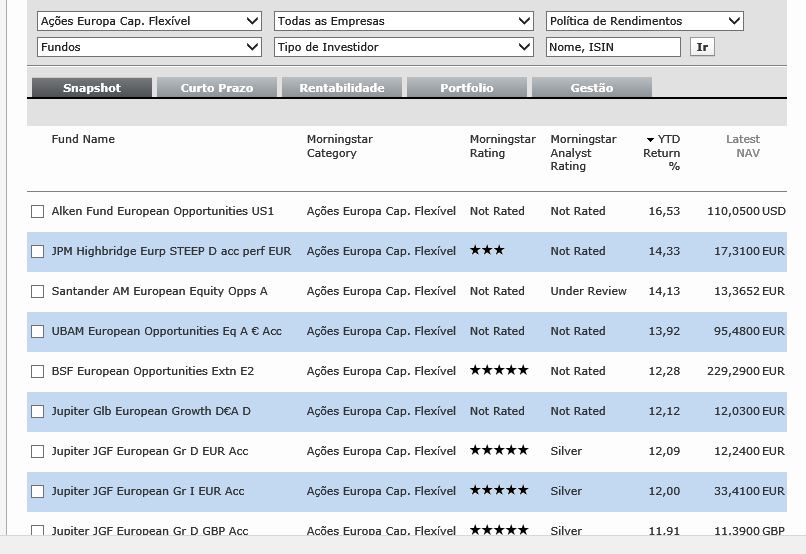Image resolution: width=806 pixels, height=554 pixels.
Task: Toggle checkbox for BSF European Opportunities Extn E2
Action: [x=38, y=372]
